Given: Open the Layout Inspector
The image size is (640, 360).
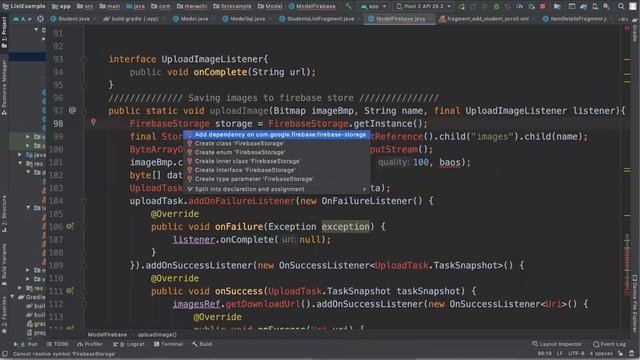Looking at the screenshot, I should click(x=557, y=344).
